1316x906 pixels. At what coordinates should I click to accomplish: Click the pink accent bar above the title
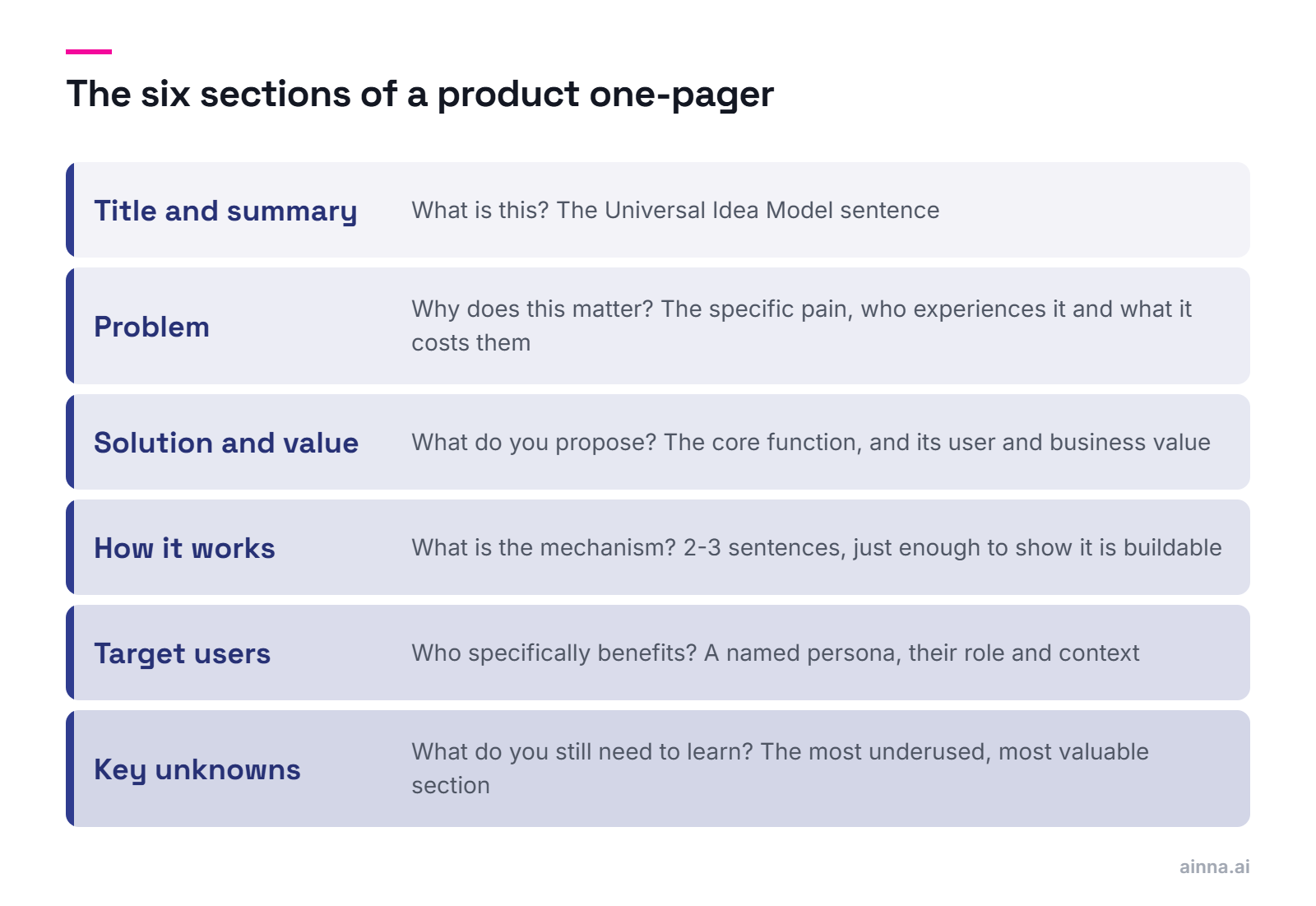[89, 52]
